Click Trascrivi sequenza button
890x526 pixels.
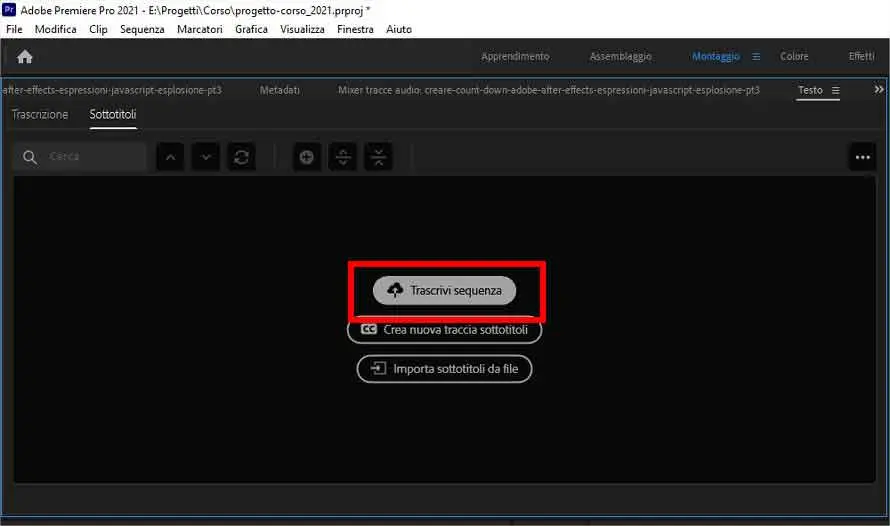point(444,291)
